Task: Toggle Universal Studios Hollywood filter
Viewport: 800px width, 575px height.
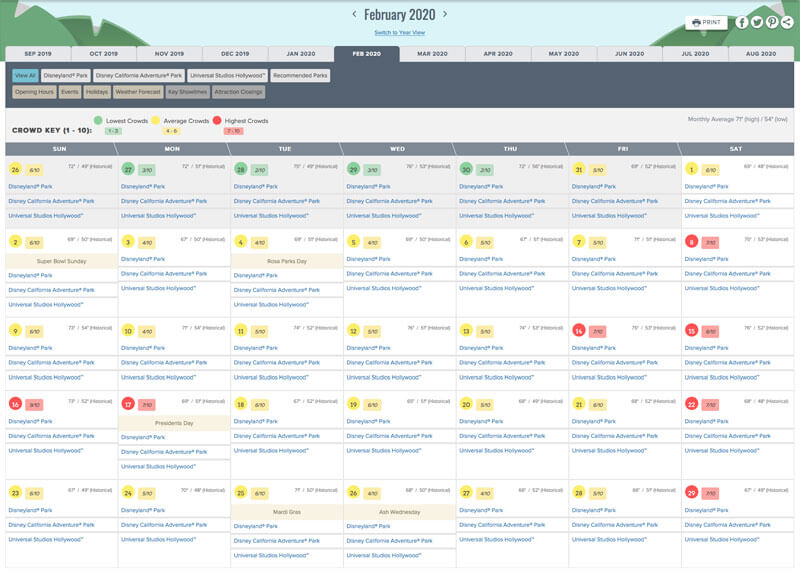Action: tap(228, 76)
